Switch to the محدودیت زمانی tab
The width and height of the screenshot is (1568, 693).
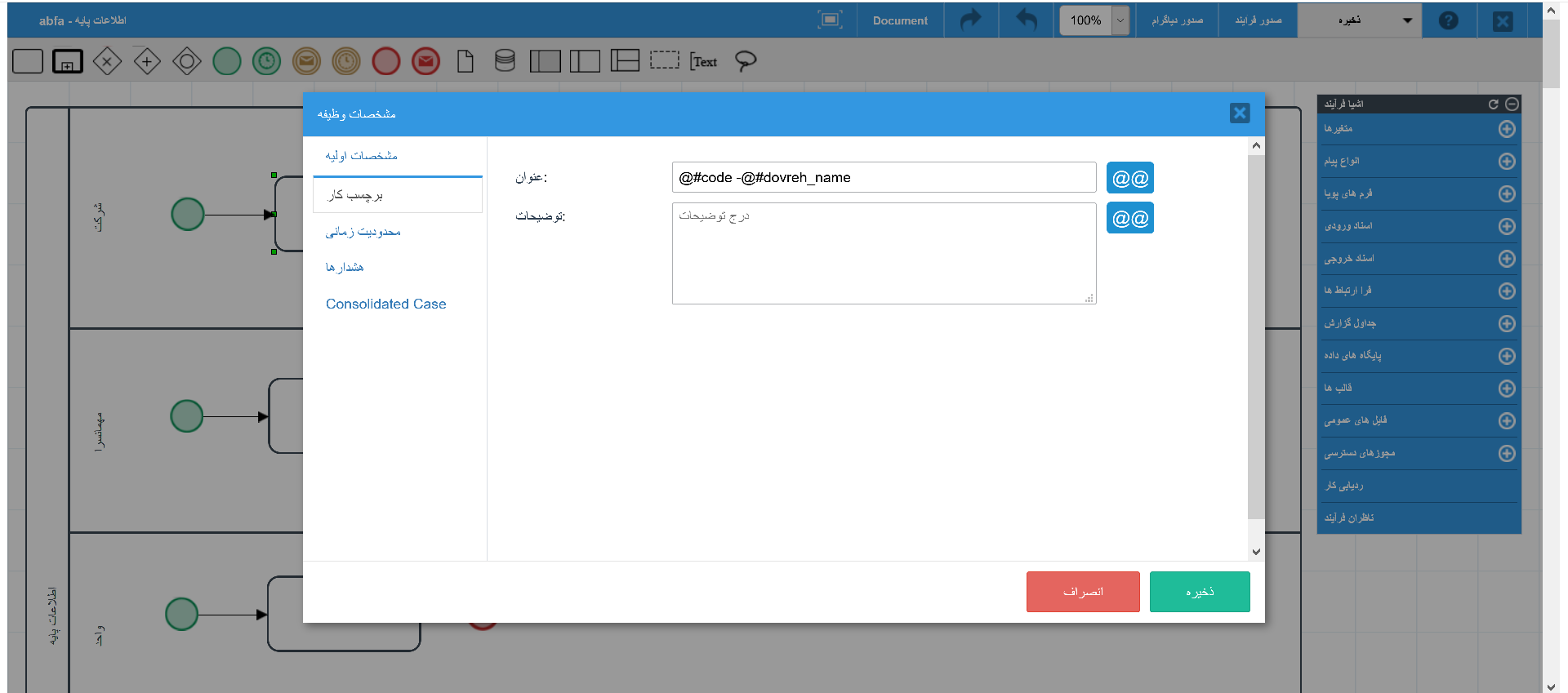point(363,232)
